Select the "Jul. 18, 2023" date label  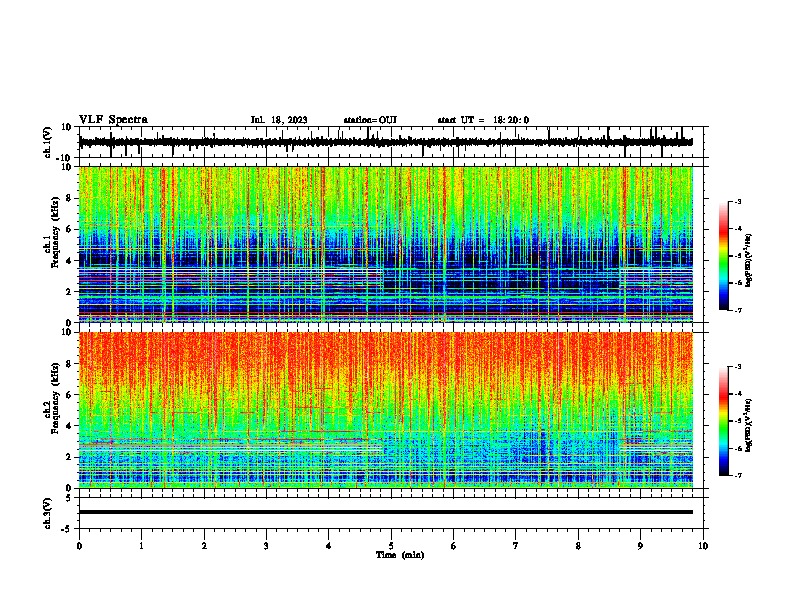click(279, 120)
